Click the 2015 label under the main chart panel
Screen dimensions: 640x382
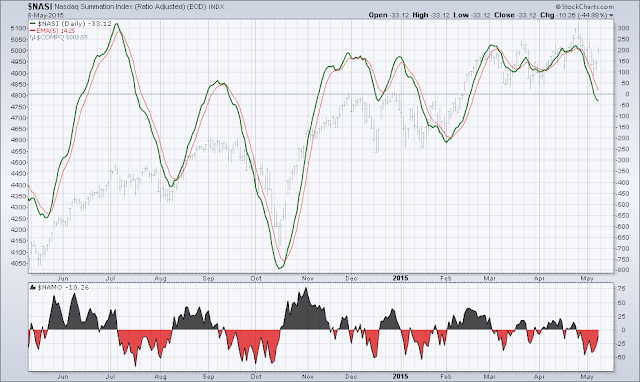click(400, 278)
